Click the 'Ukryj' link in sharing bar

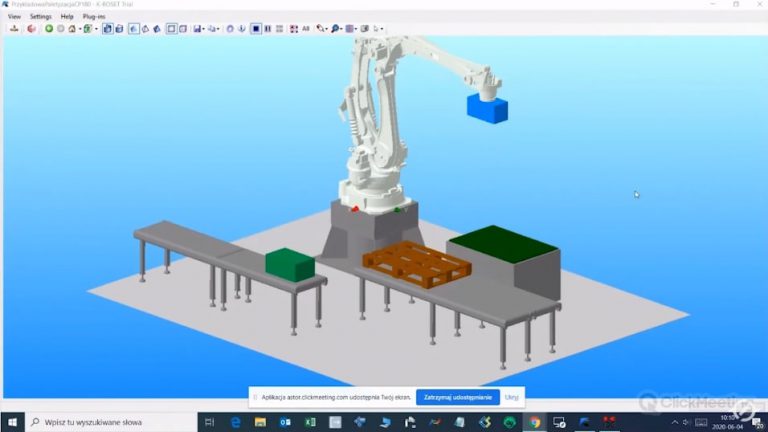(x=511, y=397)
